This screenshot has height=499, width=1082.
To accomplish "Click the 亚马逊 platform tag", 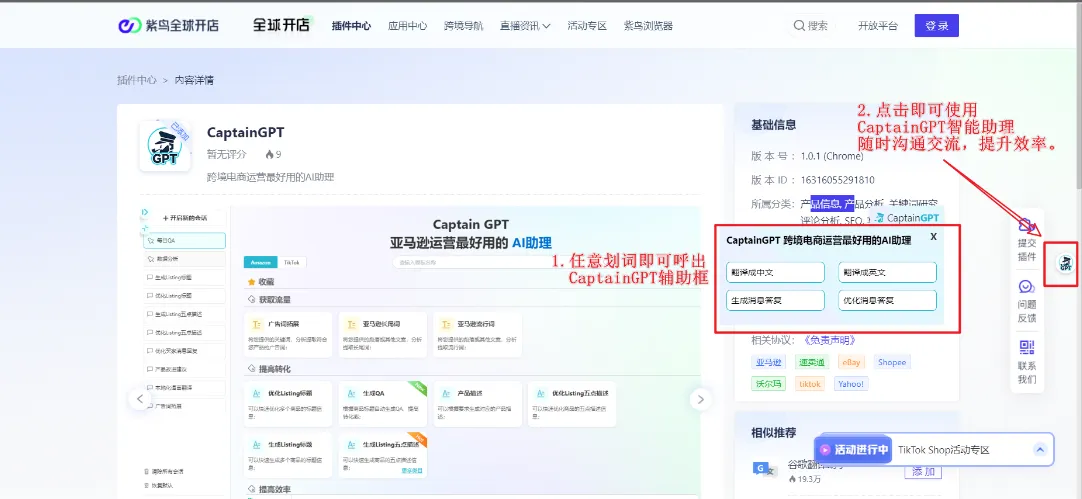I will point(769,362).
